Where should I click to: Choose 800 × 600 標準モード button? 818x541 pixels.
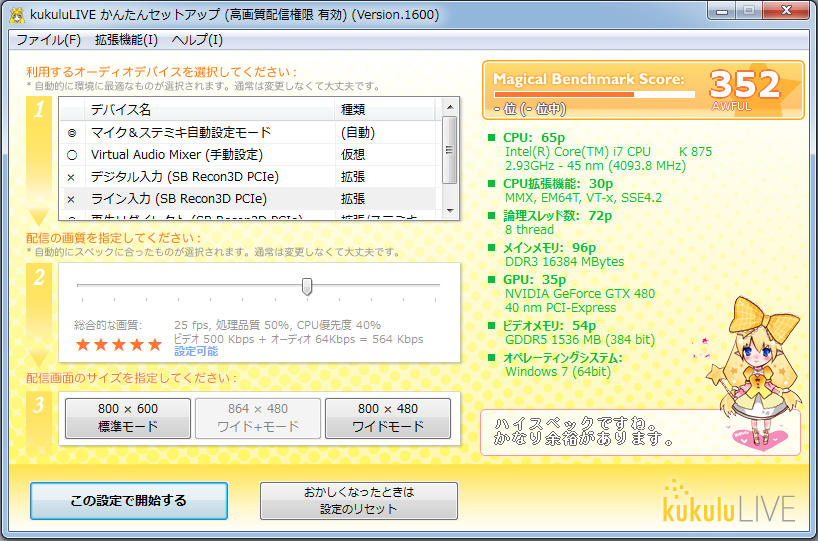point(128,418)
